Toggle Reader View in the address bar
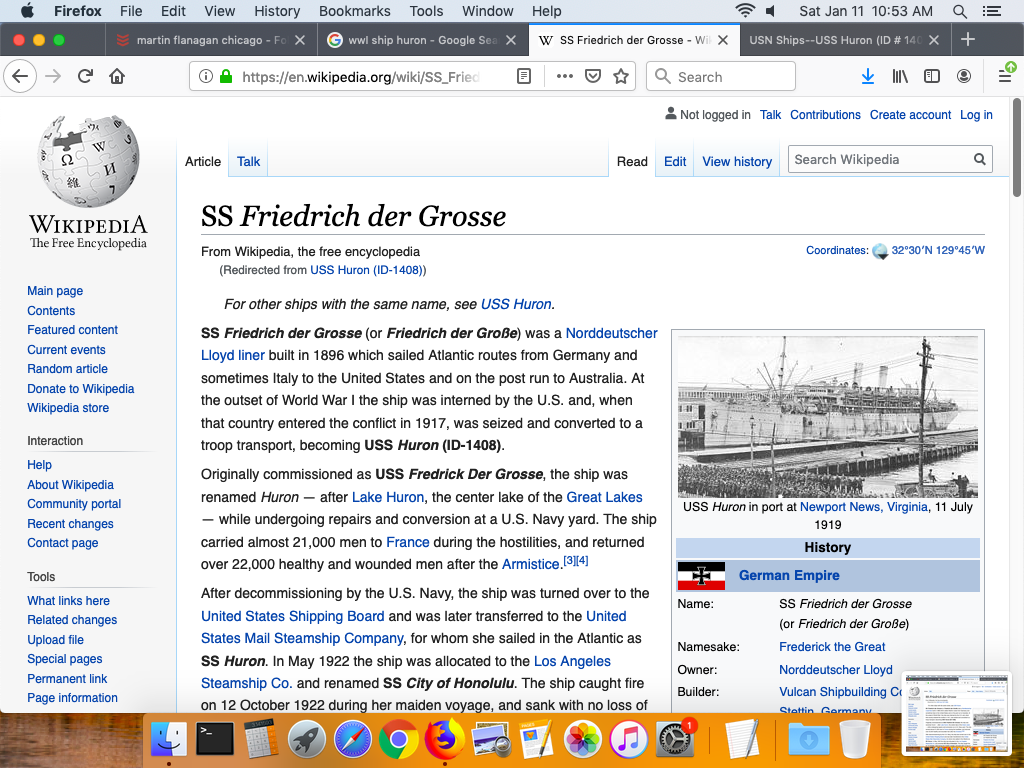This screenshot has width=1024, height=768. (x=524, y=77)
